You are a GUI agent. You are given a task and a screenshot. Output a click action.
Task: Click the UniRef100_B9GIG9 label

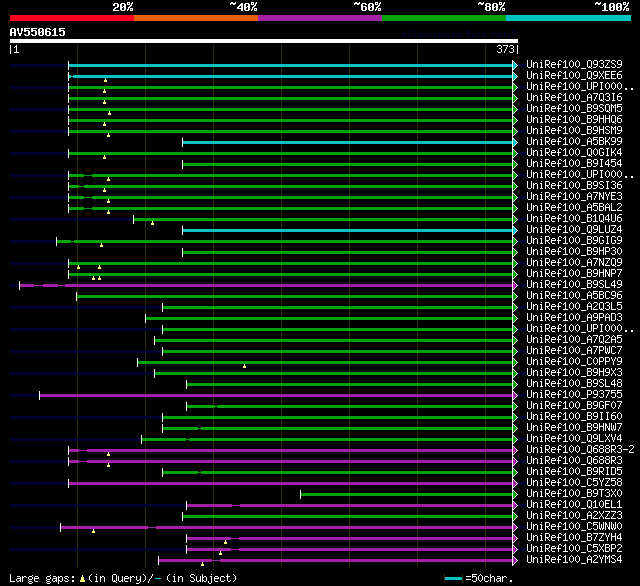click(574, 241)
